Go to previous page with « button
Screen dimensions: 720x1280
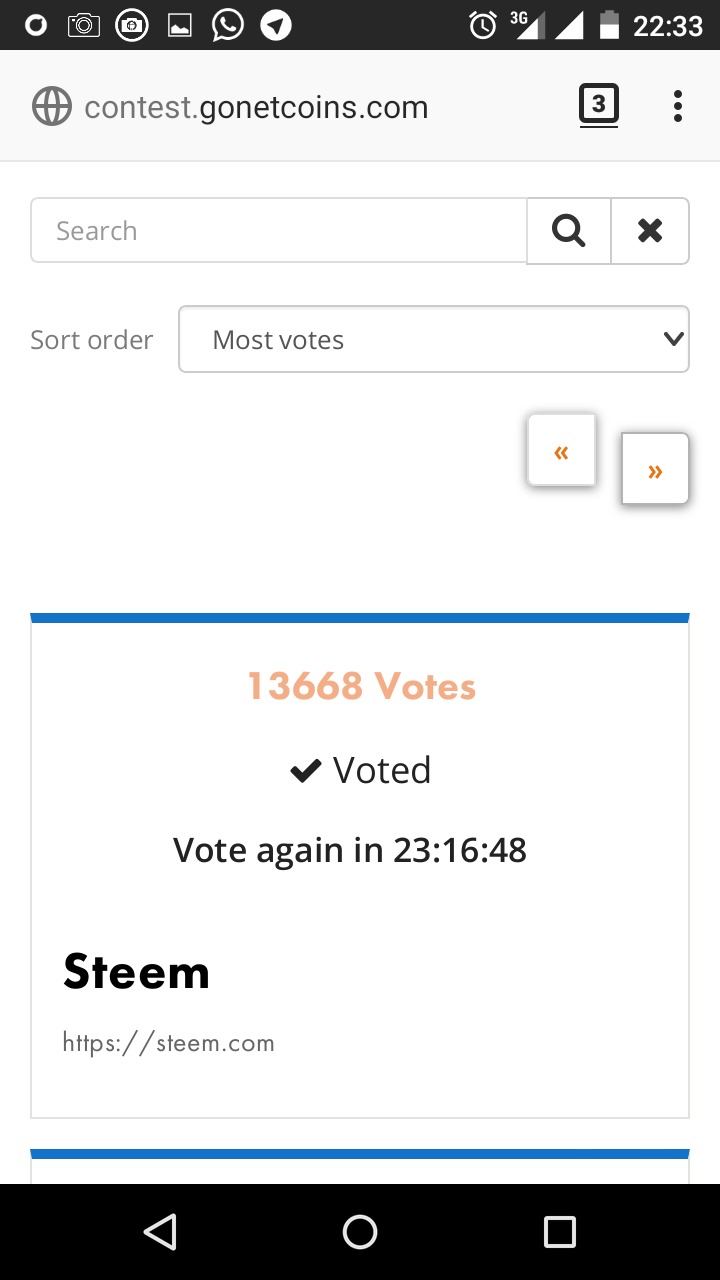[562, 451]
